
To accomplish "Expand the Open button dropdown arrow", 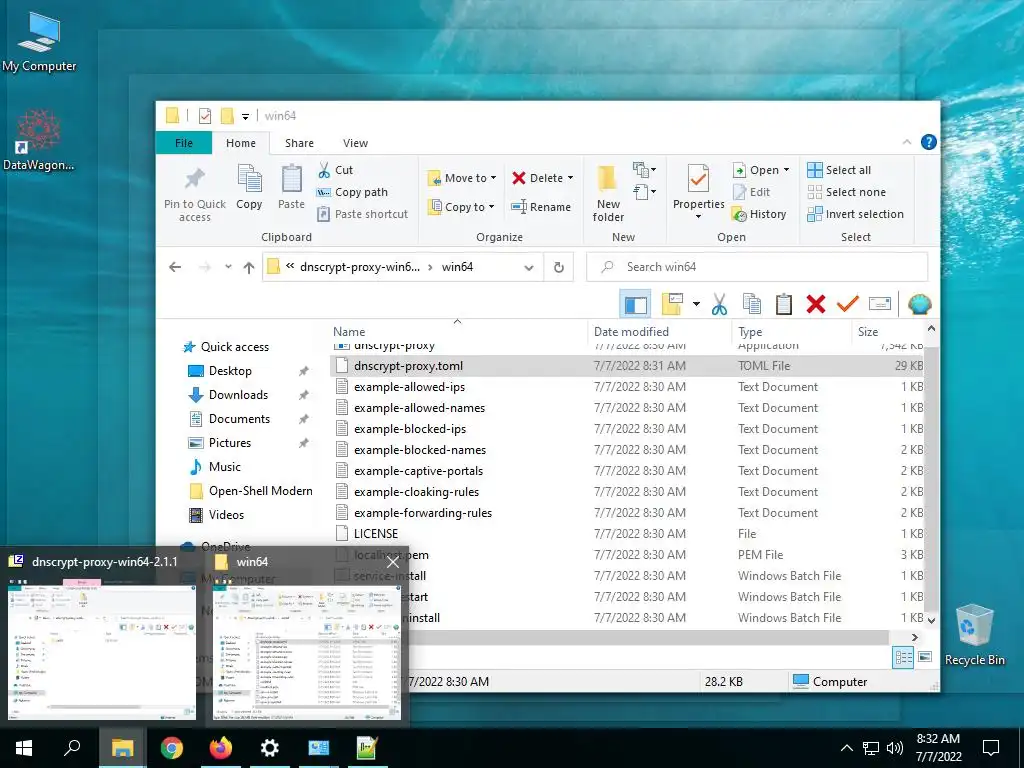I will [786, 170].
